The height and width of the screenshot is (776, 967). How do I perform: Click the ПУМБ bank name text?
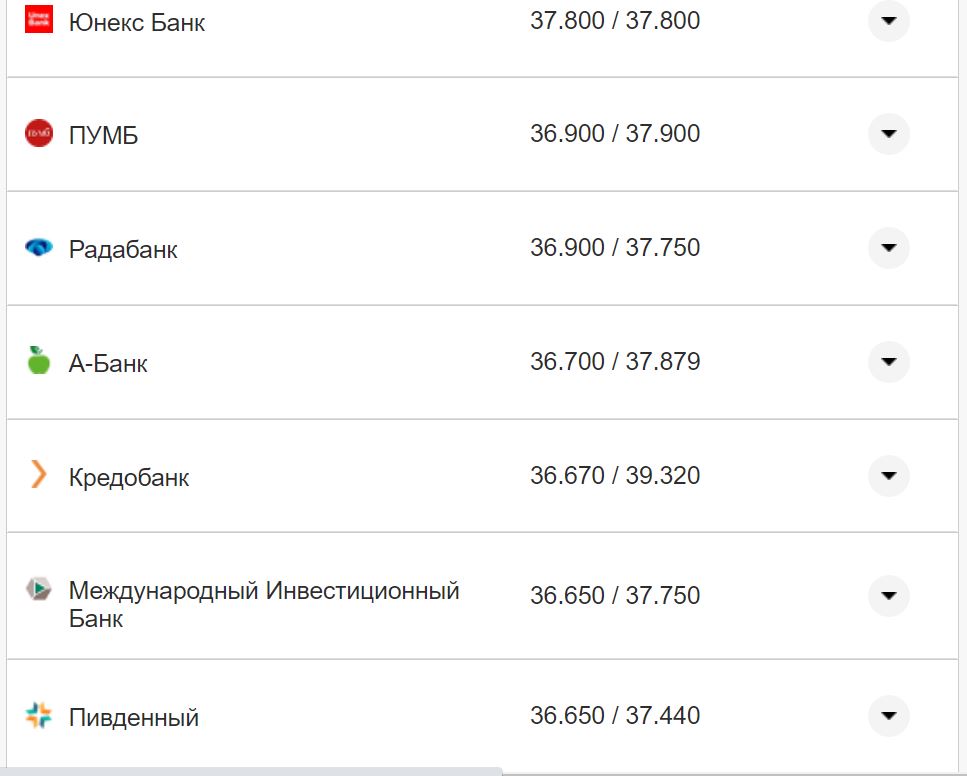point(101,134)
